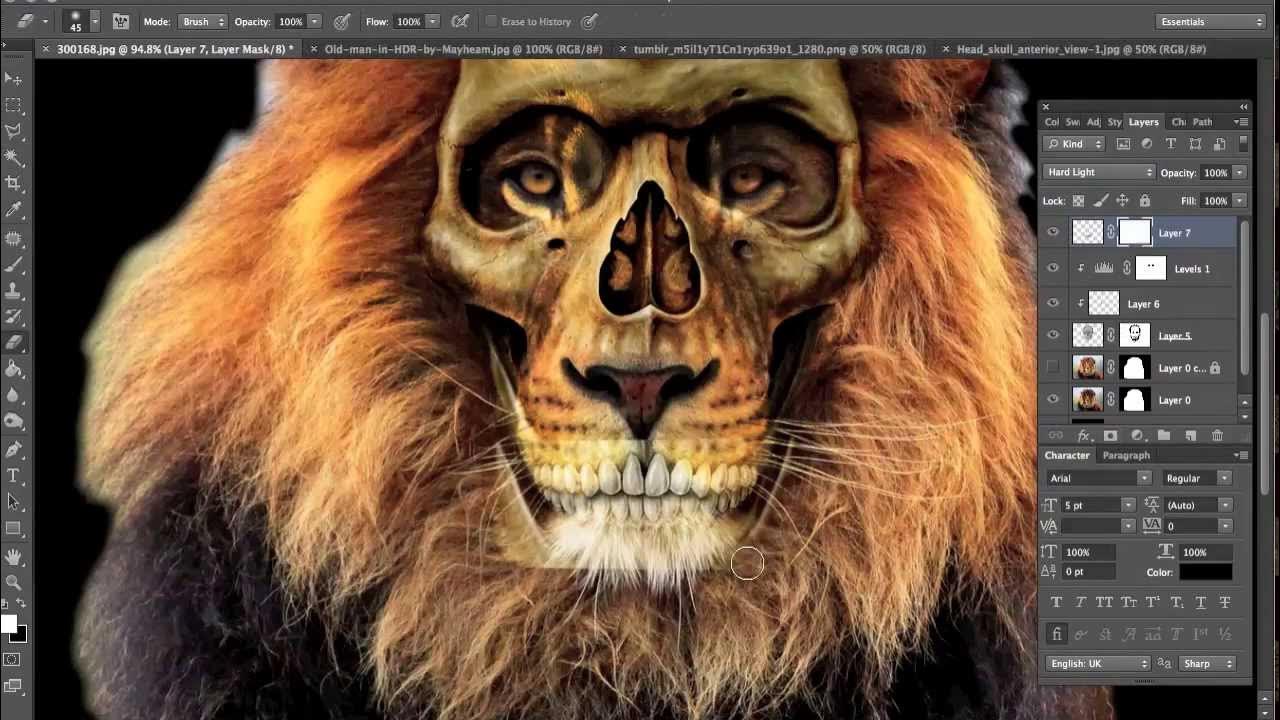Open the English: UK language dropdown
Screen dimensions: 1280x720
tap(1097, 663)
